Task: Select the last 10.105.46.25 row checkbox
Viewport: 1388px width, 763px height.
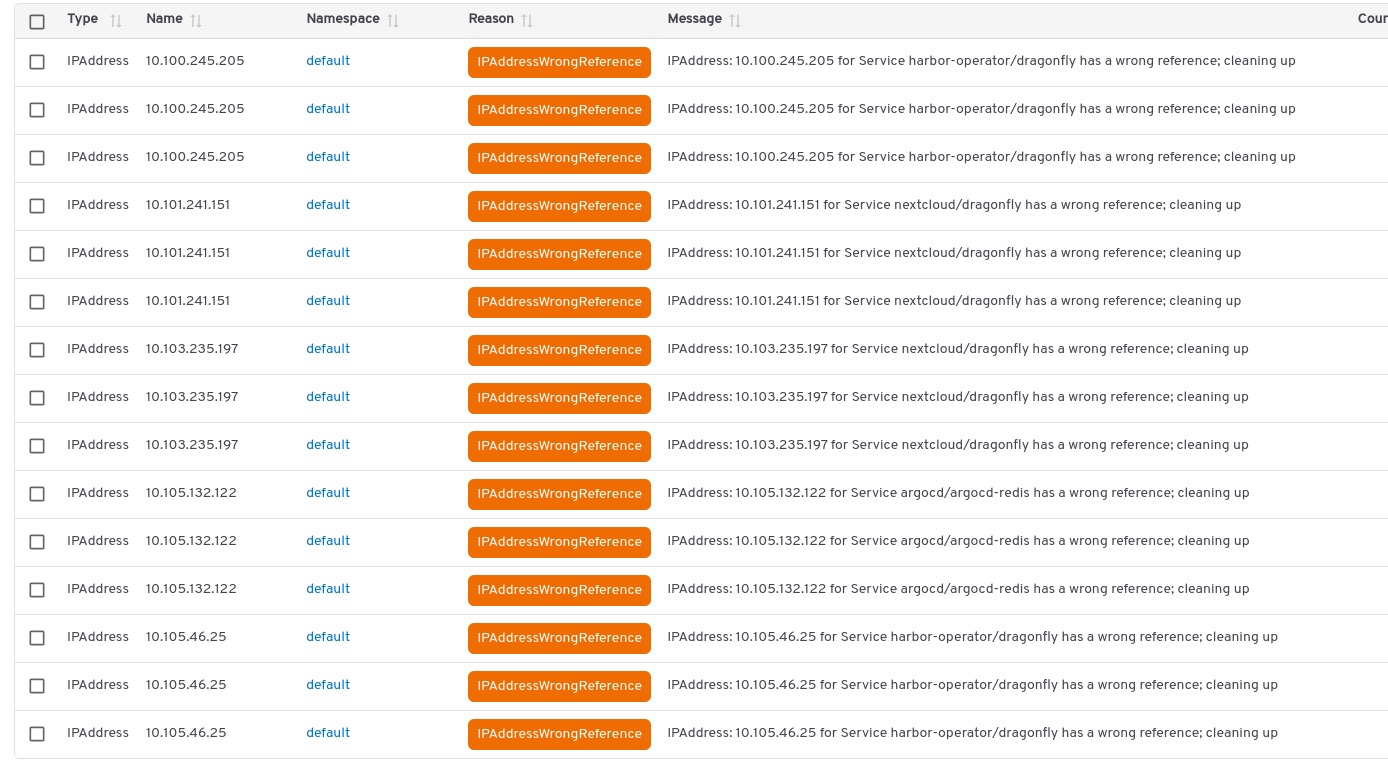Action: point(37,734)
